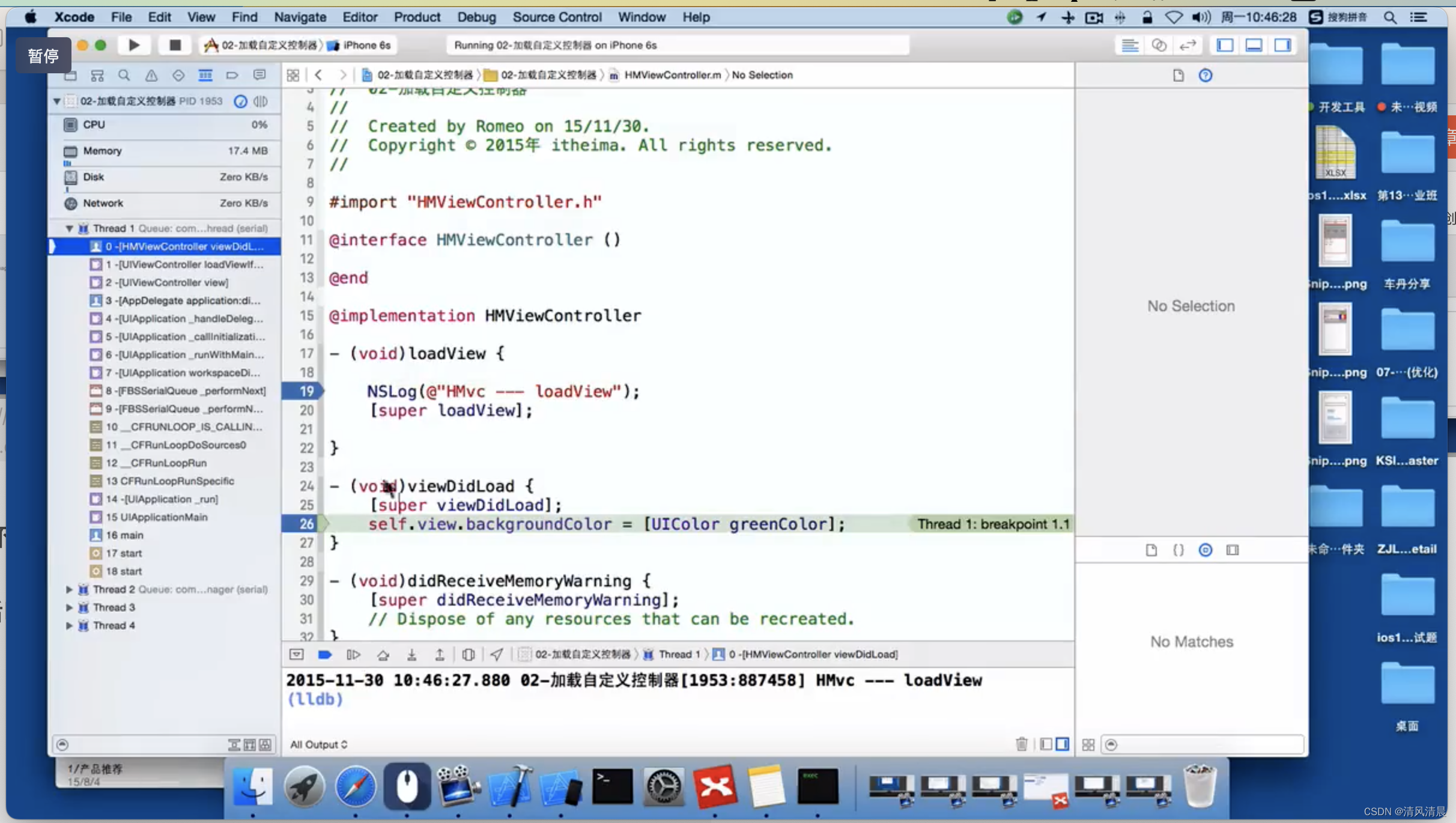Open the issue navigator warning icon
Image resolution: width=1456 pixels, height=823 pixels.
tap(151, 75)
